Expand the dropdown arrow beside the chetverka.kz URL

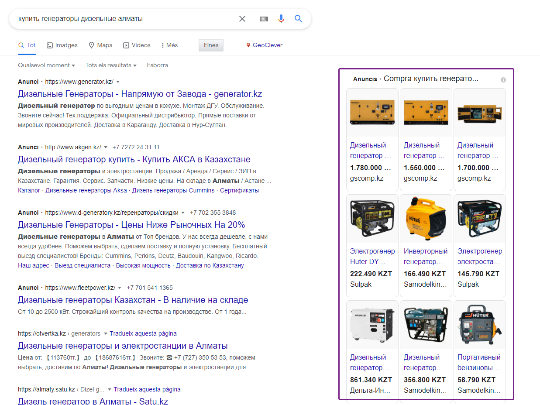105,334
